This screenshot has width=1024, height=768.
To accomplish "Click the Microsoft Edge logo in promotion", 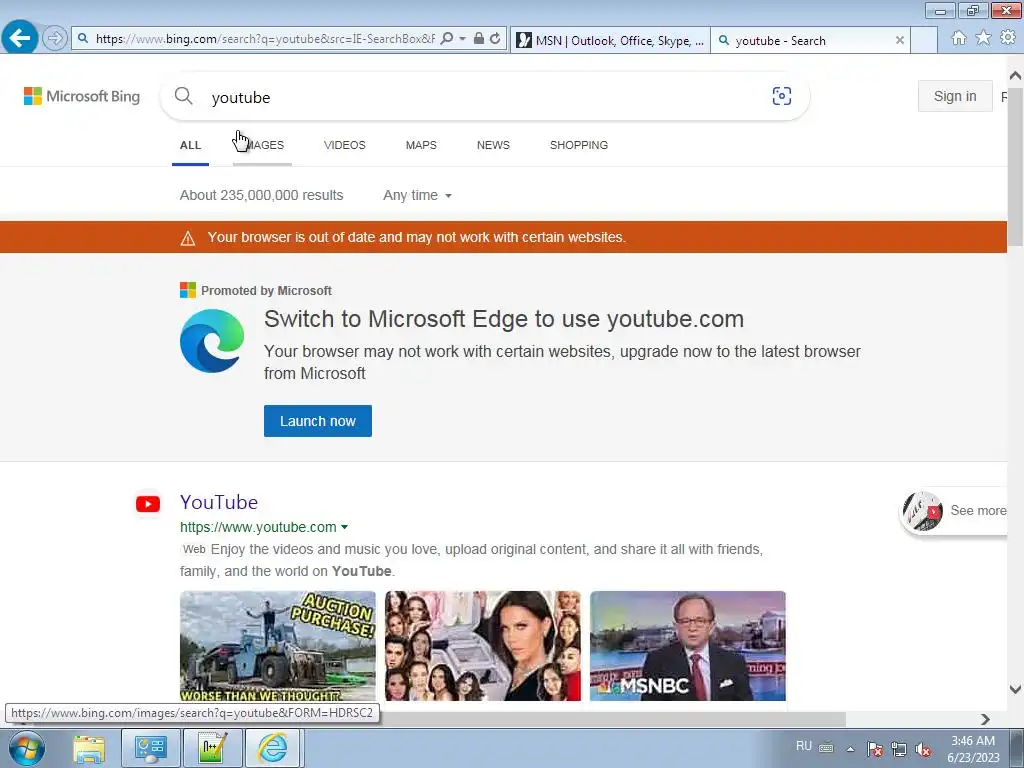I will click(212, 341).
